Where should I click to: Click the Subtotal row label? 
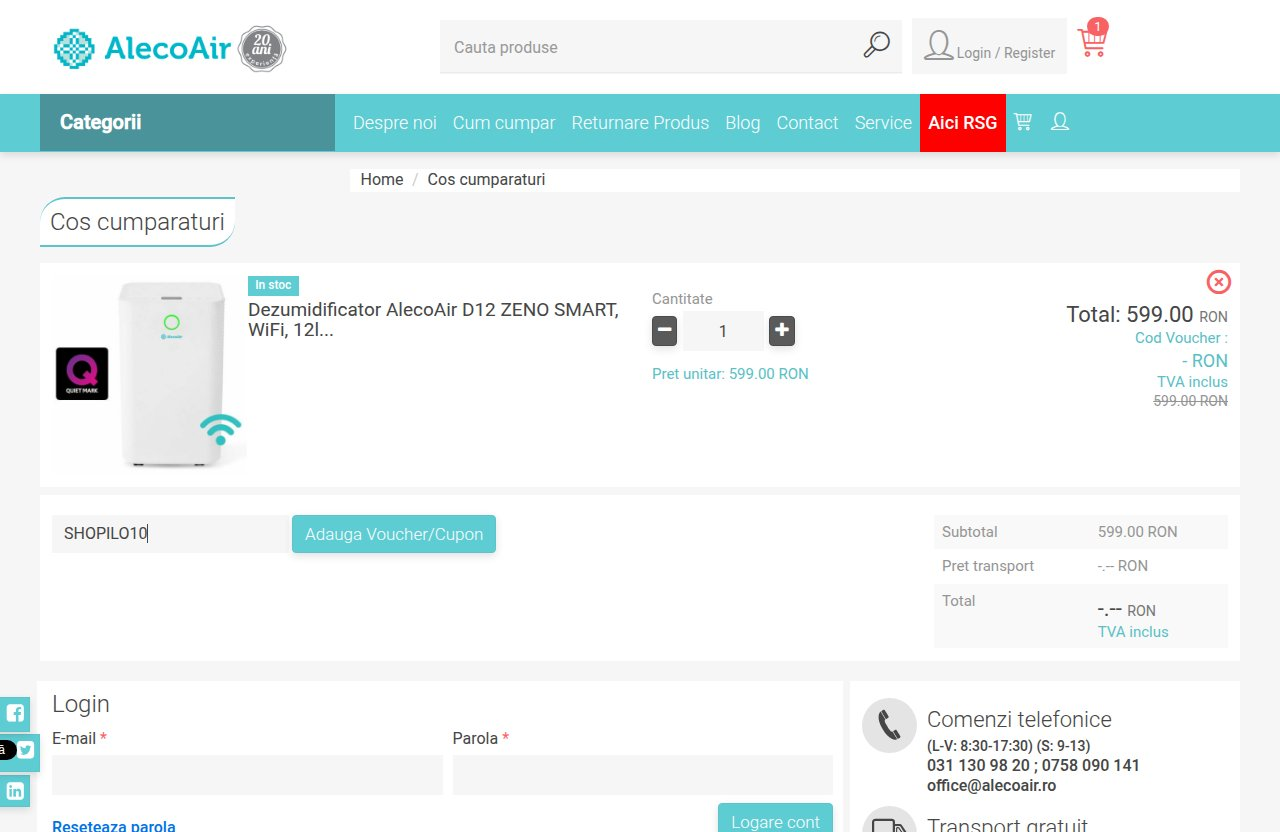[x=970, y=532]
